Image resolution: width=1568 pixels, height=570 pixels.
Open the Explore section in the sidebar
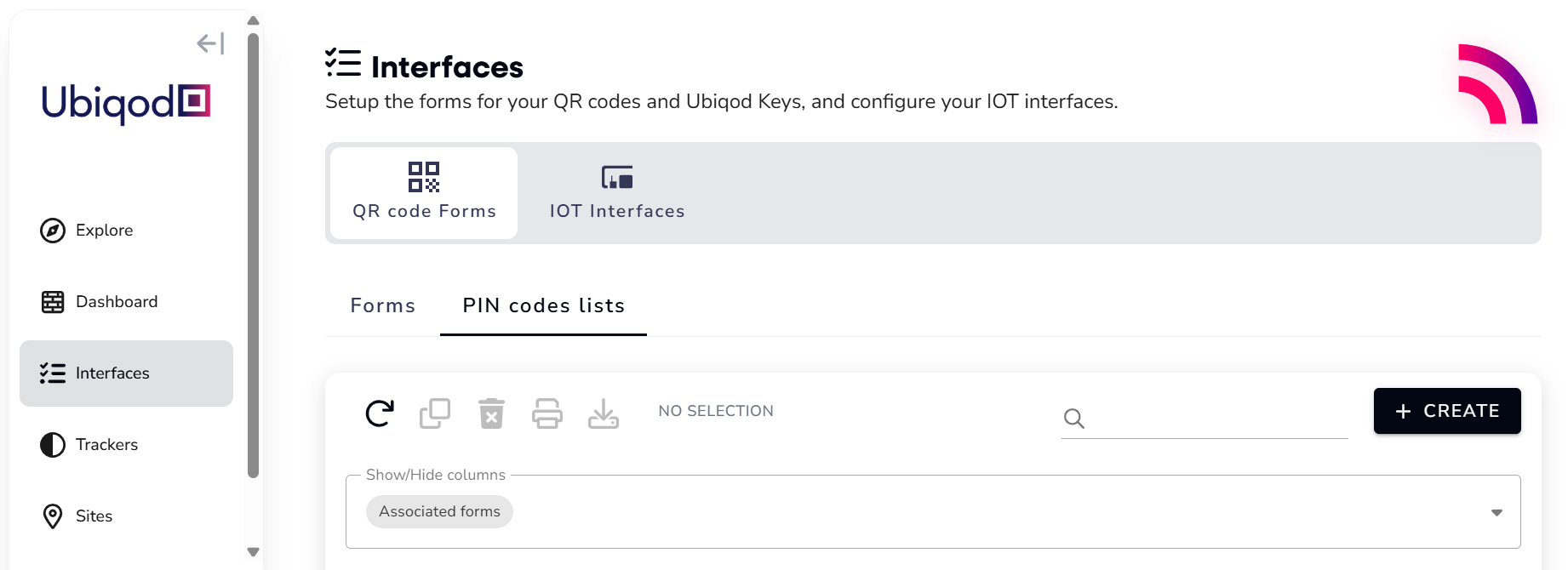[x=104, y=230]
